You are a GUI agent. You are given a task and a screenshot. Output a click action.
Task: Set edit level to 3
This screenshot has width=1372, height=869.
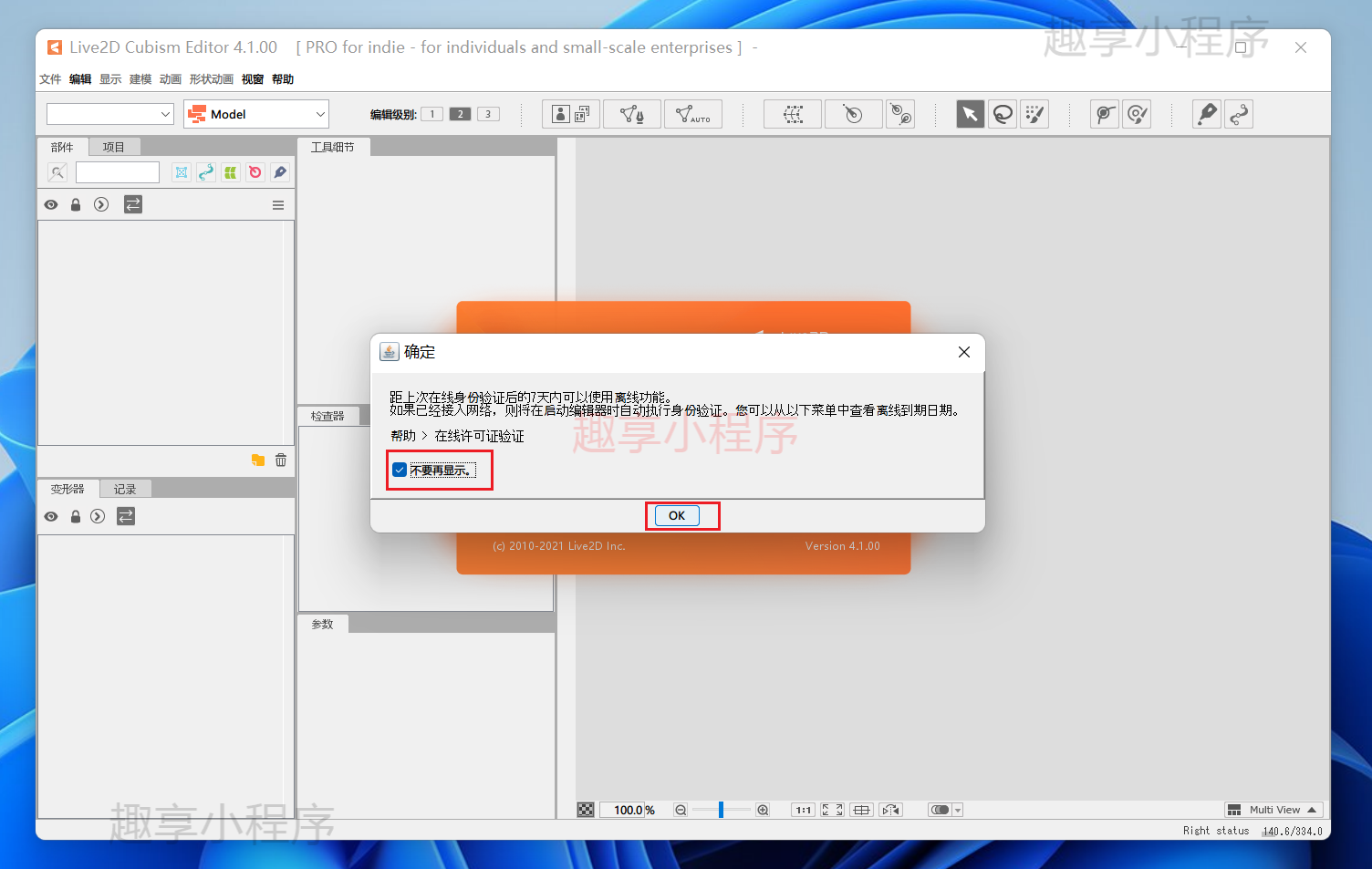[x=488, y=114]
